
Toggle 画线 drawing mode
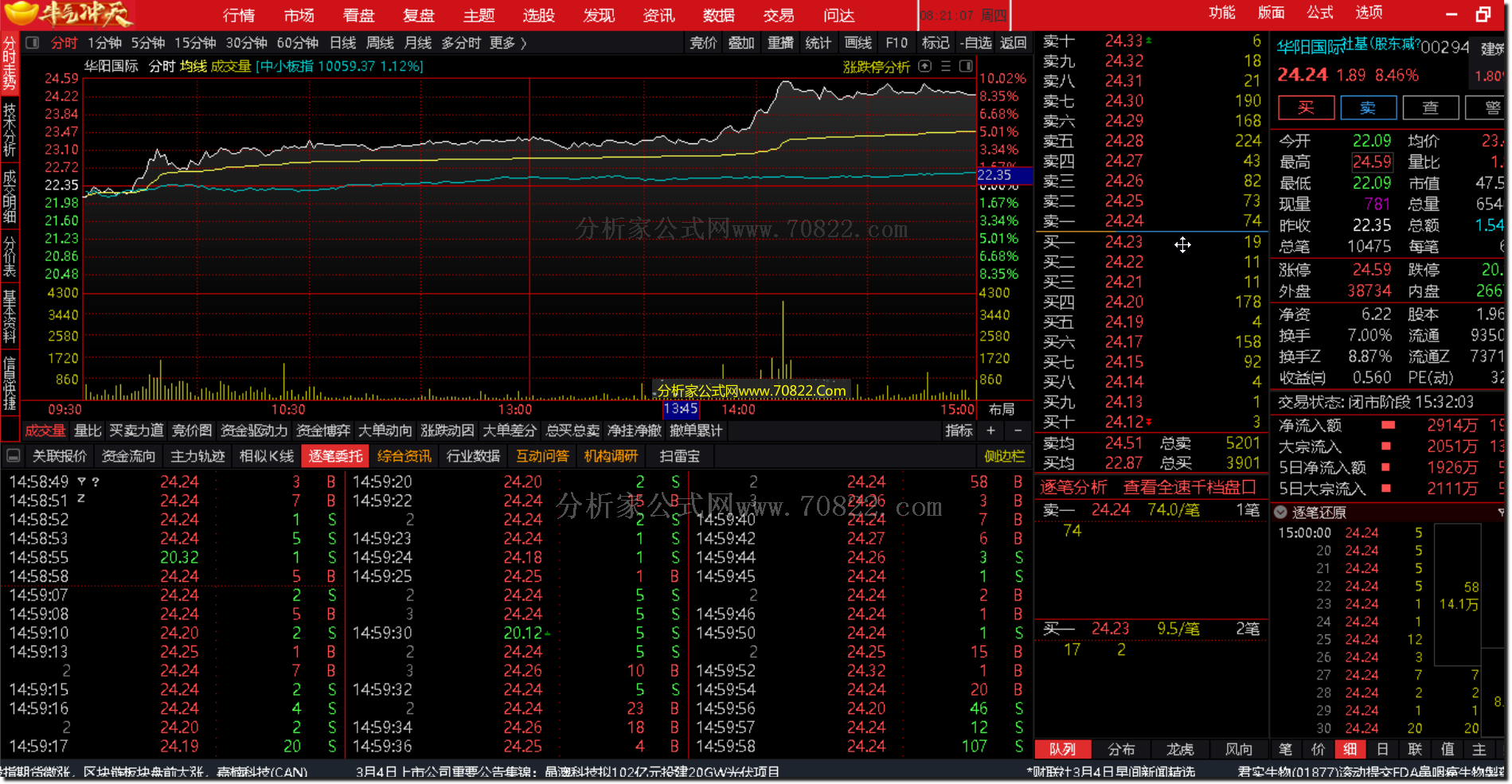coord(858,43)
